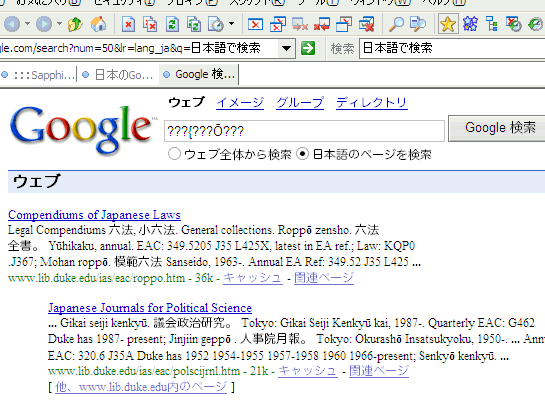The height and width of the screenshot is (407, 545).
Task: Click the Google query field showing ???{???Ō???
Action: tap(304, 131)
